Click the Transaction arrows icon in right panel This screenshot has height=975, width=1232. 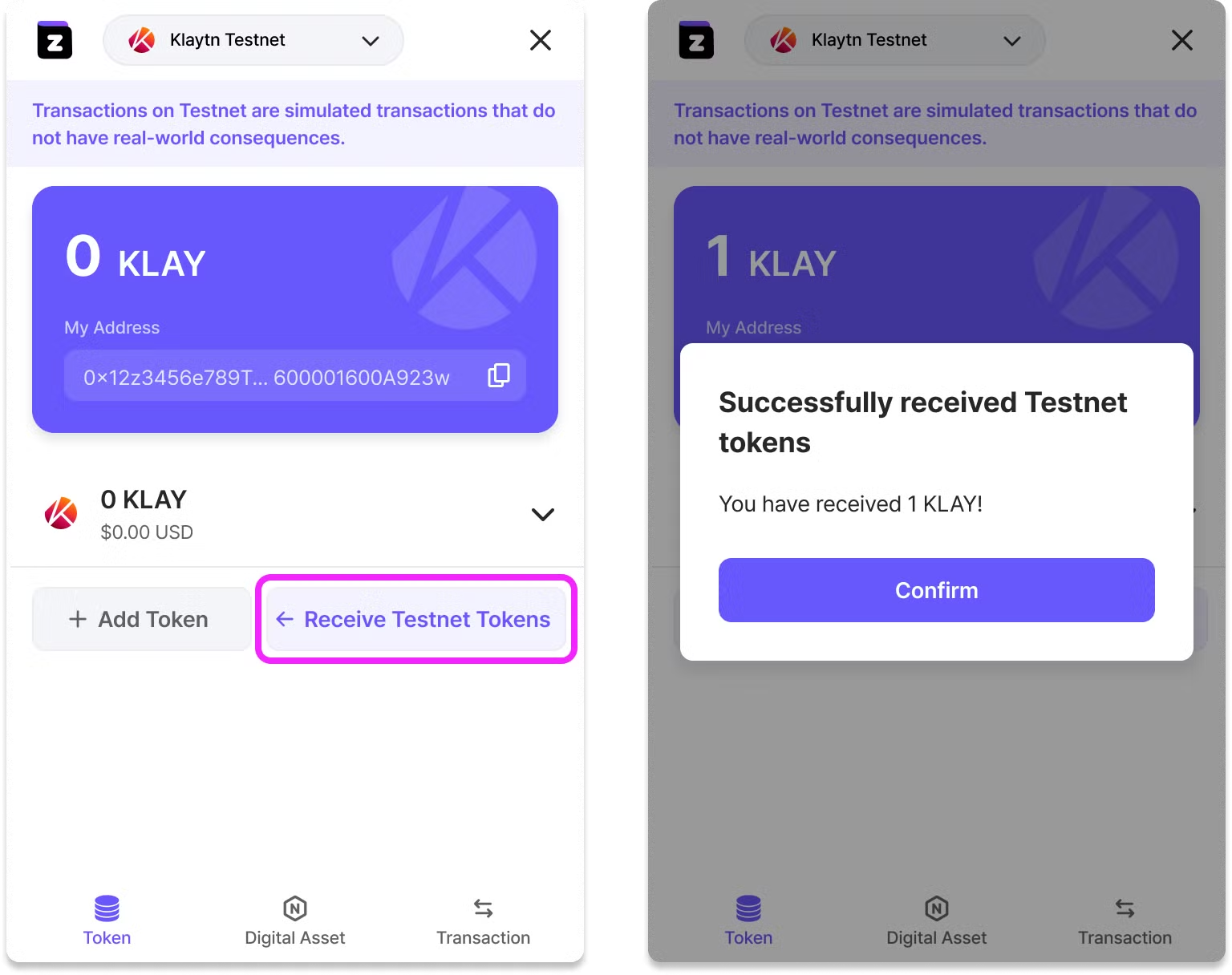1125,908
